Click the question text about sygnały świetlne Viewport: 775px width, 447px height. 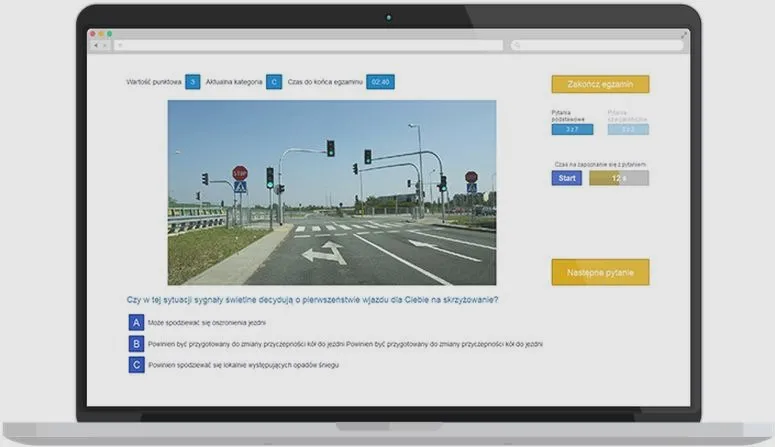pyautogui.click(x=312, y=300)
